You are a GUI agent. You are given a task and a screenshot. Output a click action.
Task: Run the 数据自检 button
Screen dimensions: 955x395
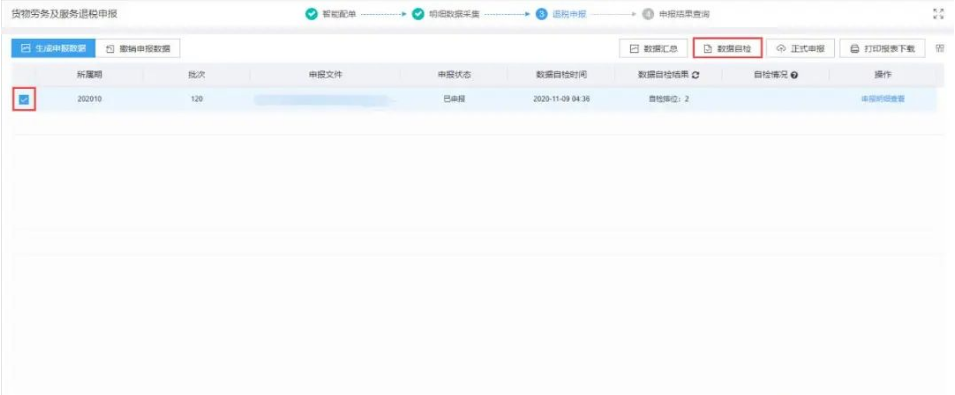pyautogui.click(x=728, y=49)
